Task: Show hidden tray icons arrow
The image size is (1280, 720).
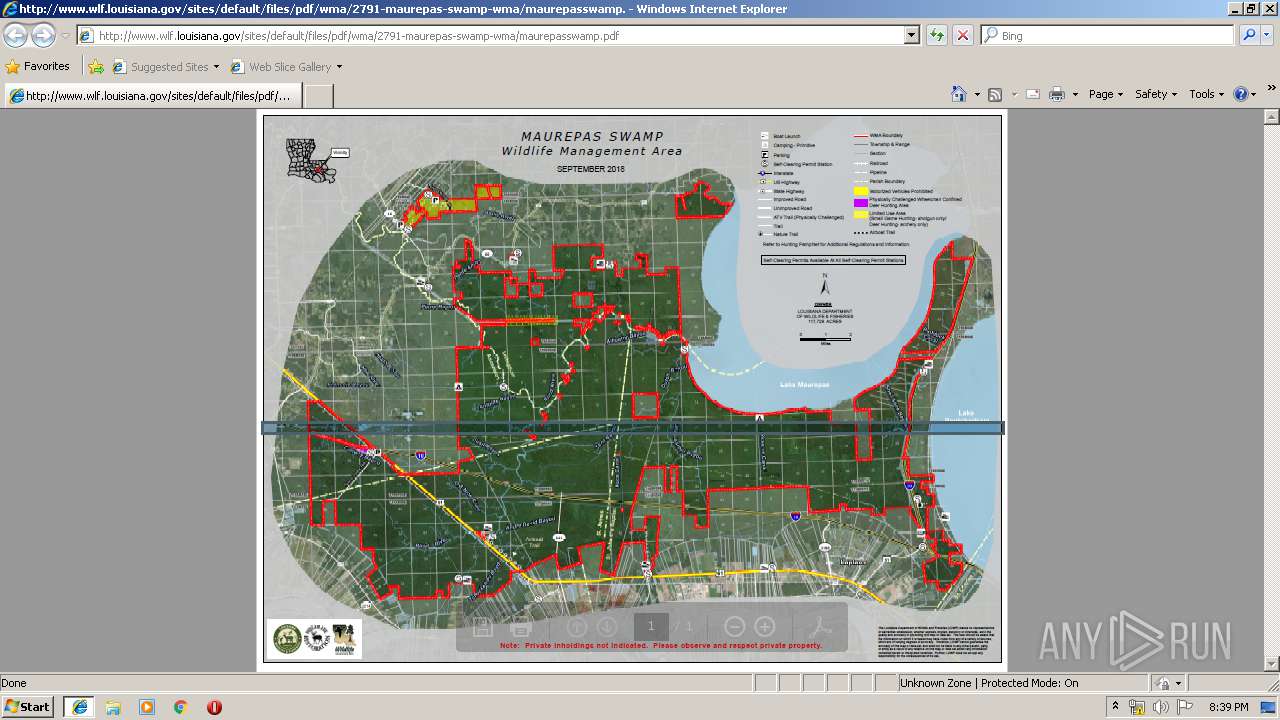Action: click(1117, 707)
